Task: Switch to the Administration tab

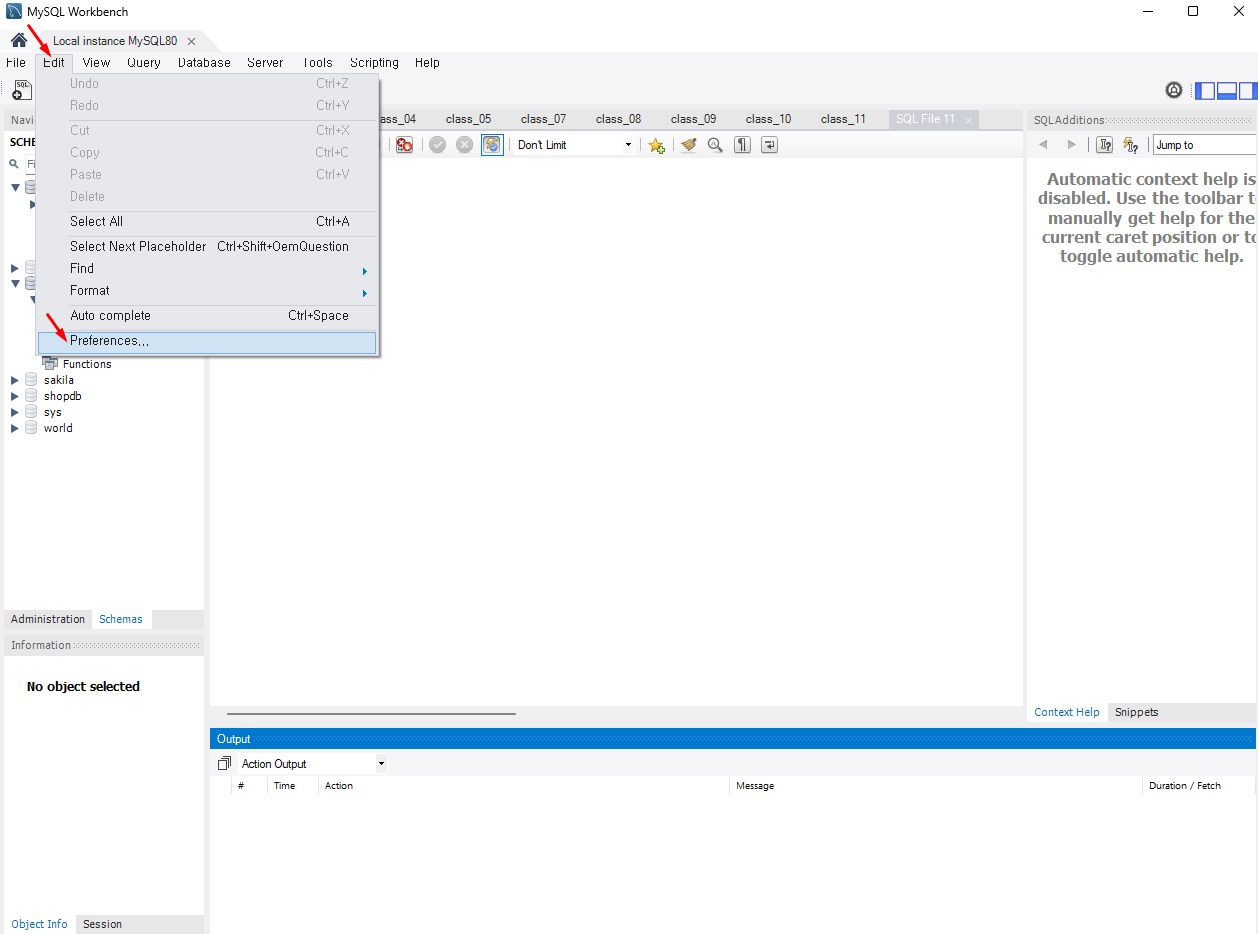Action: click(48, 619)
